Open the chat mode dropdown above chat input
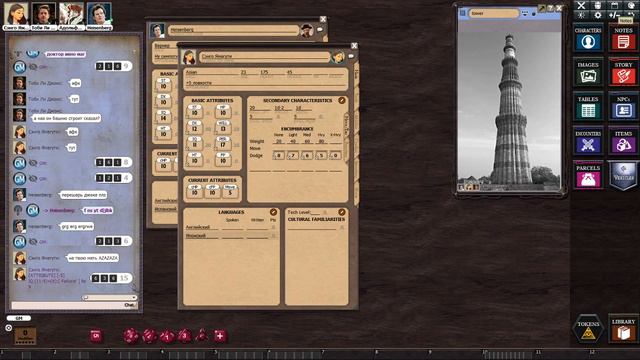640x360 pixels. pos(109,298)
